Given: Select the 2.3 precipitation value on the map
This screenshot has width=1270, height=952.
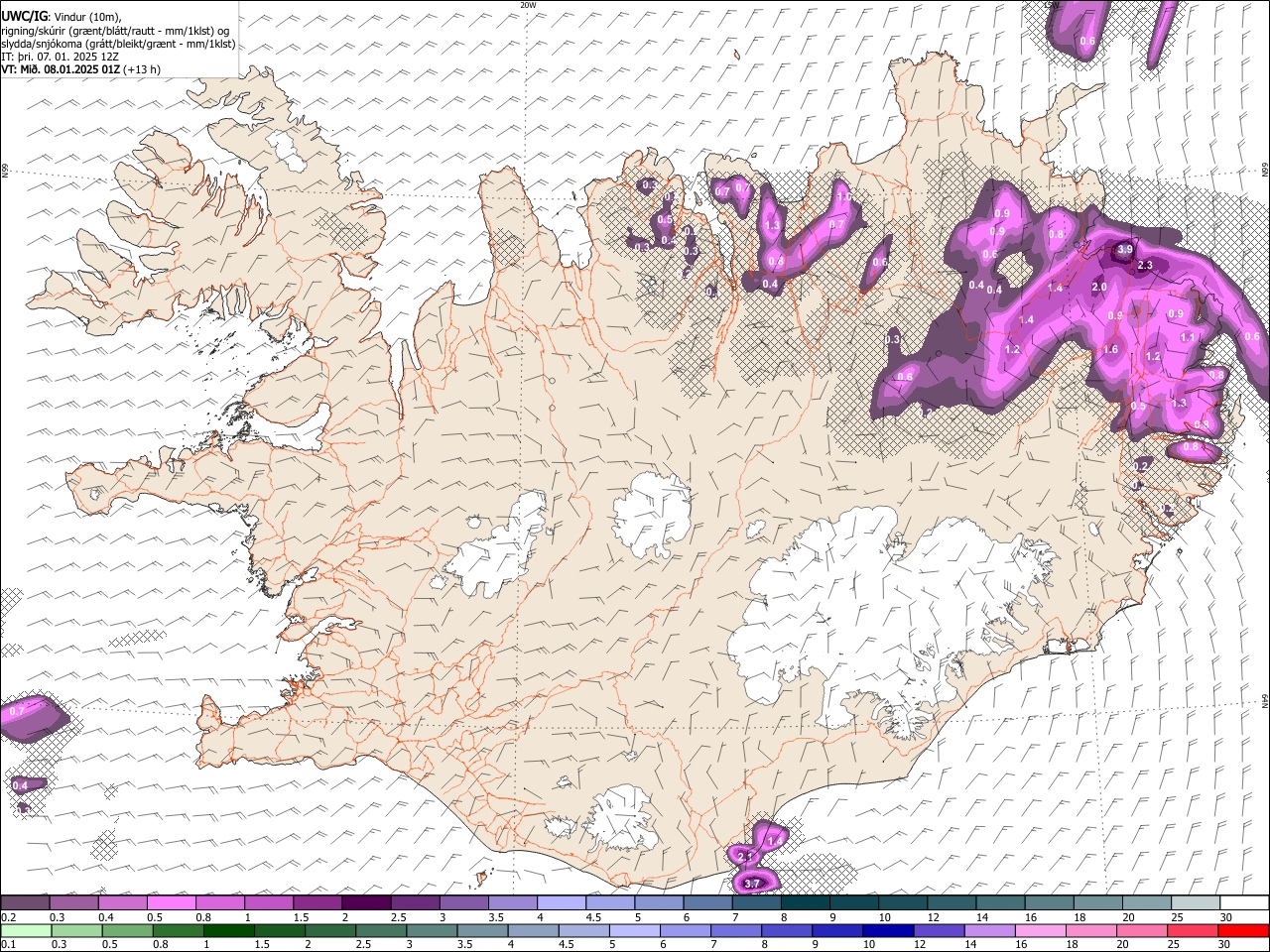Looking at the screenshot, I should [x=1145, y=265].
